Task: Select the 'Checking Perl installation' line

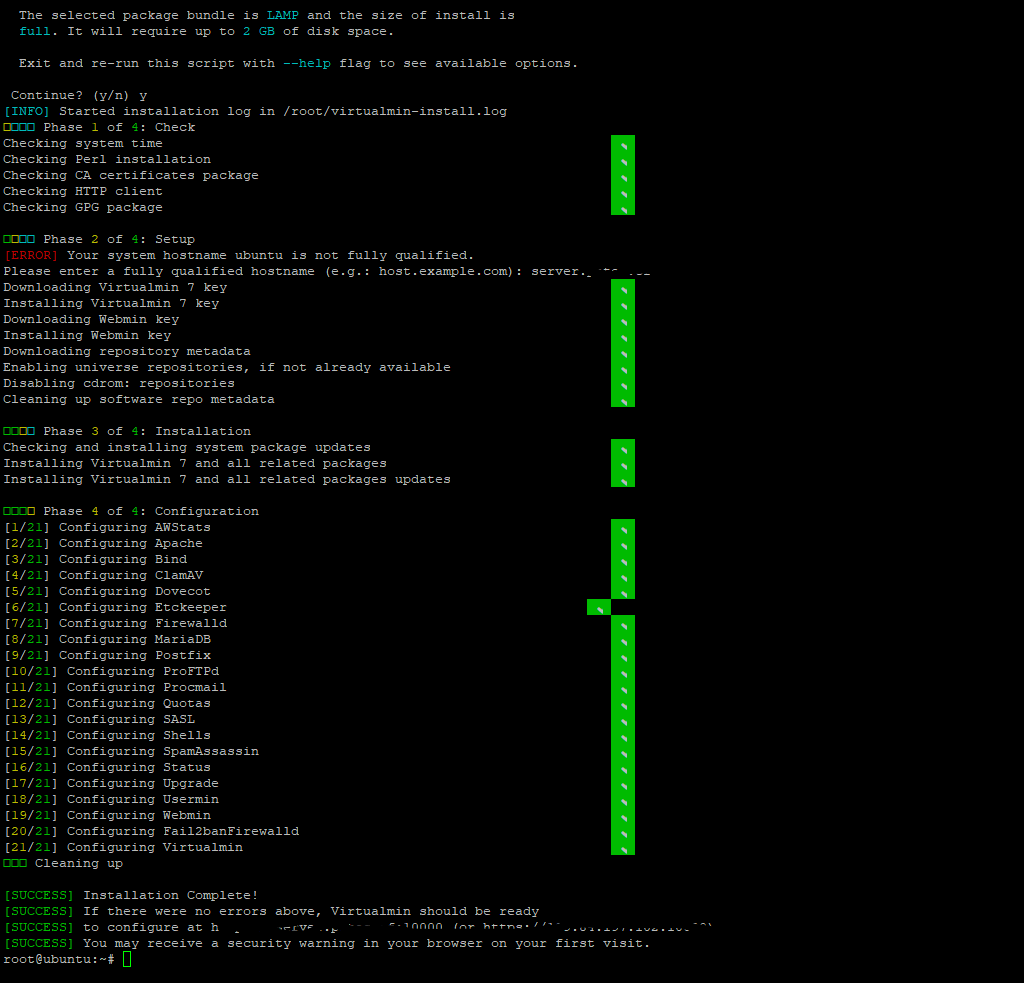Action: [107, 159]
